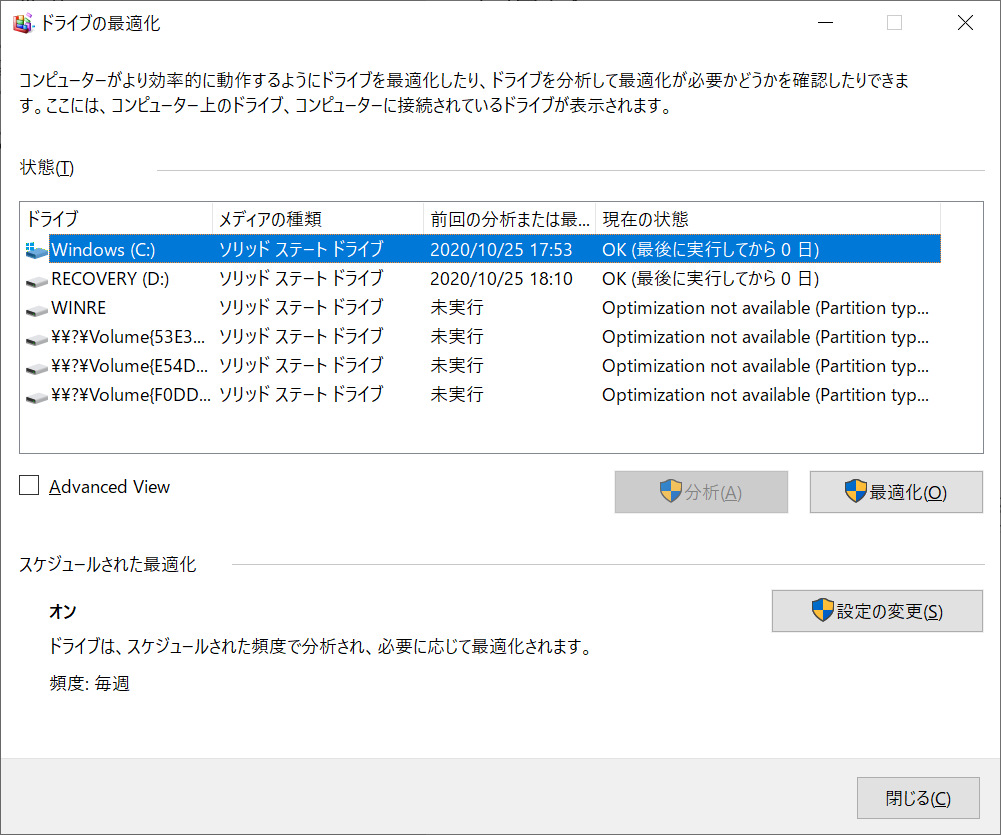Click the greyed-out 分析(A) button label
The image size is (1001, 835).
point(713,492)
